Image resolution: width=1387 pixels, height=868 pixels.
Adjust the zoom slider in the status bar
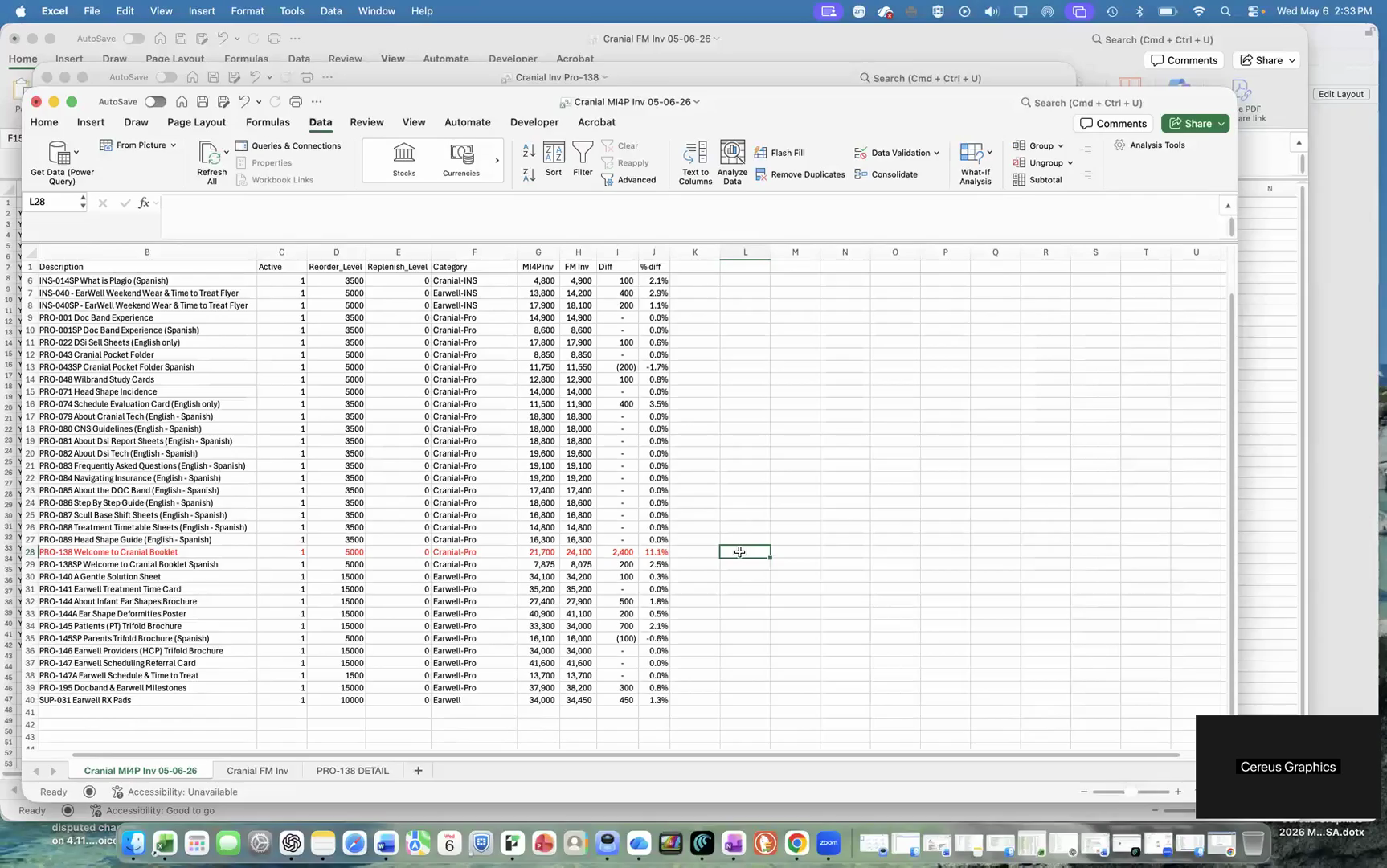point(1131,792)
